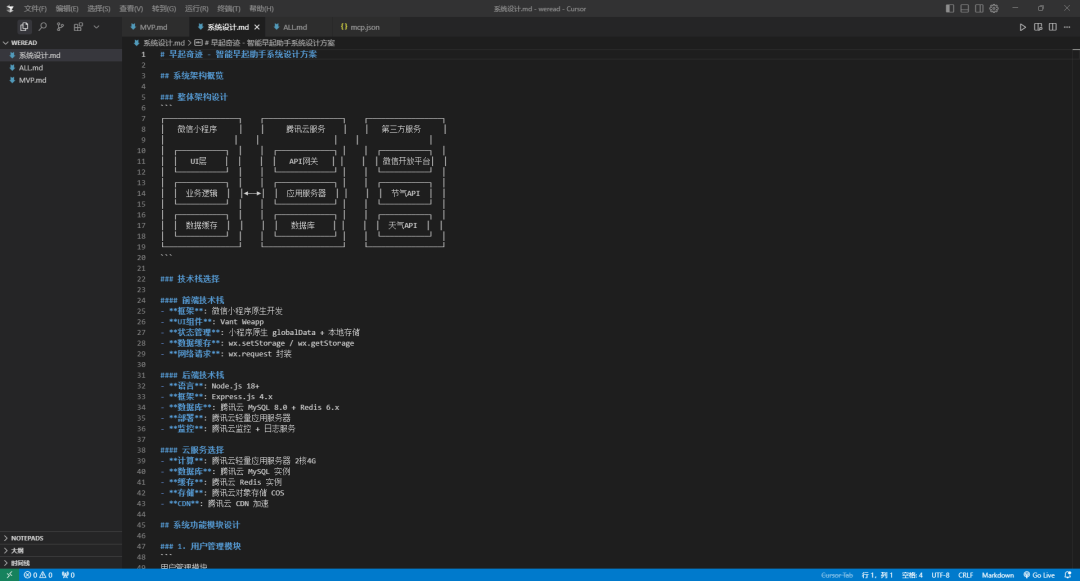The image size is (1080, 581).
Task: Click the Go Live status button
Action: 1039,575
